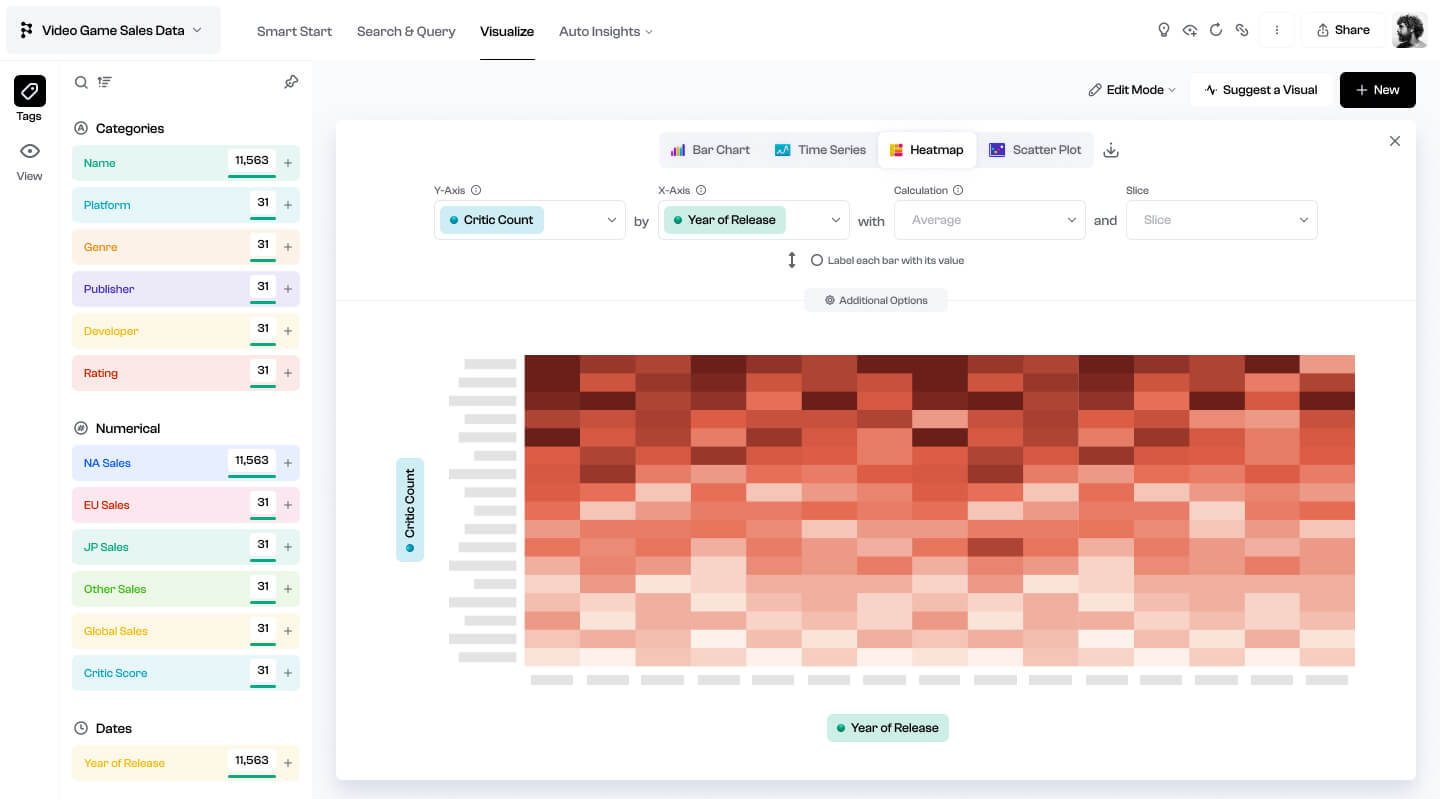Click the sort fields icon beside the search

tap(104, 82)
